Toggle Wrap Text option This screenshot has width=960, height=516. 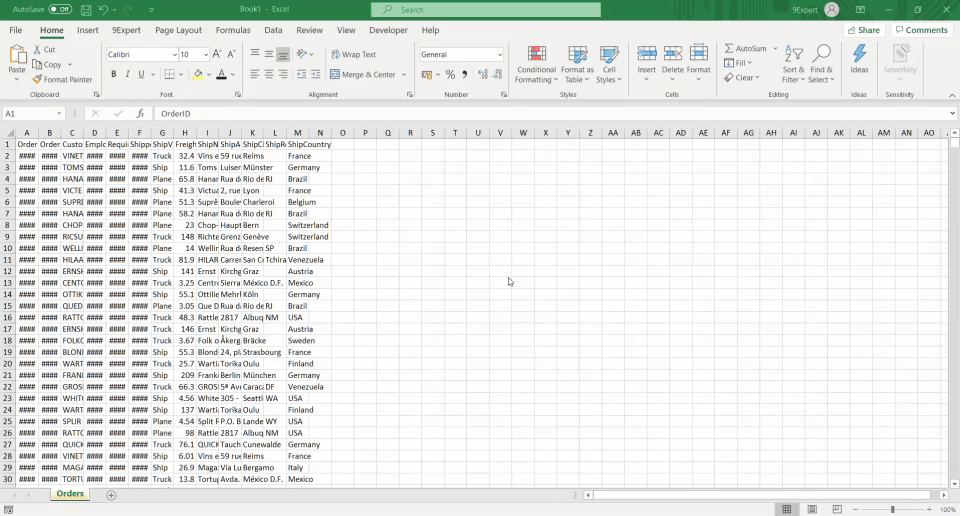(x=353, y=54)
